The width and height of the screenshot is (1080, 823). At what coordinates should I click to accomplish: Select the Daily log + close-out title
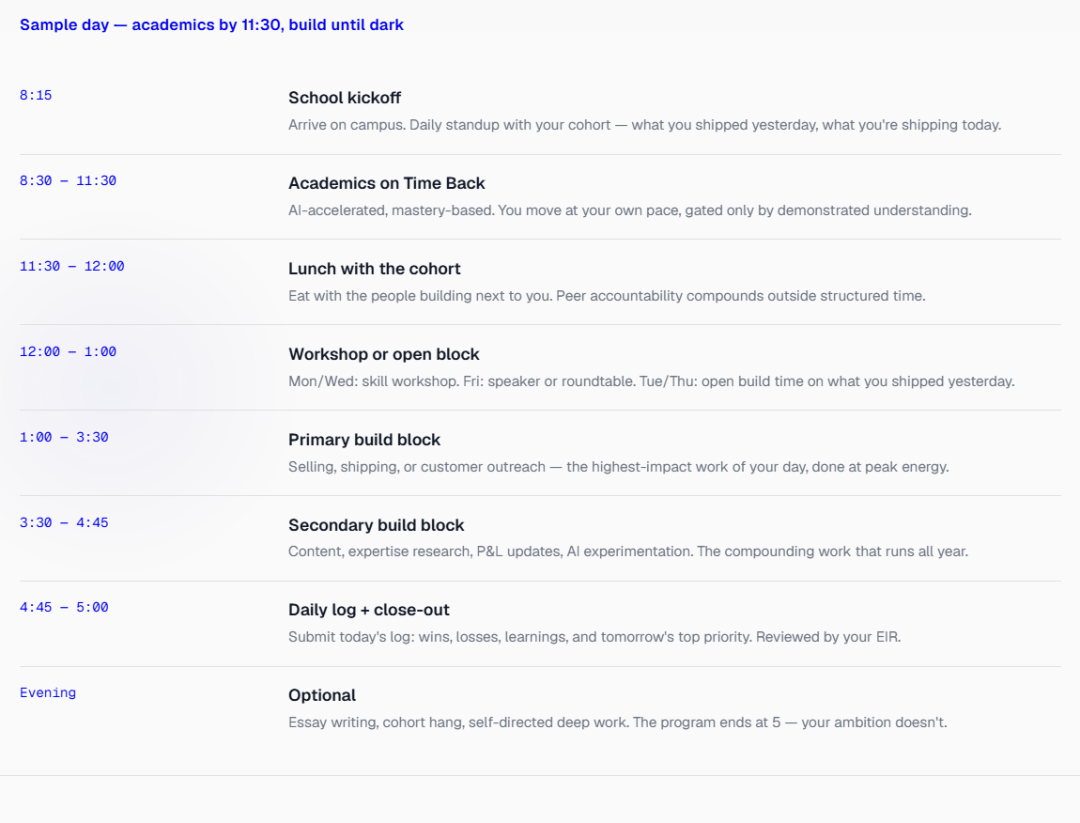pos(368,610)
